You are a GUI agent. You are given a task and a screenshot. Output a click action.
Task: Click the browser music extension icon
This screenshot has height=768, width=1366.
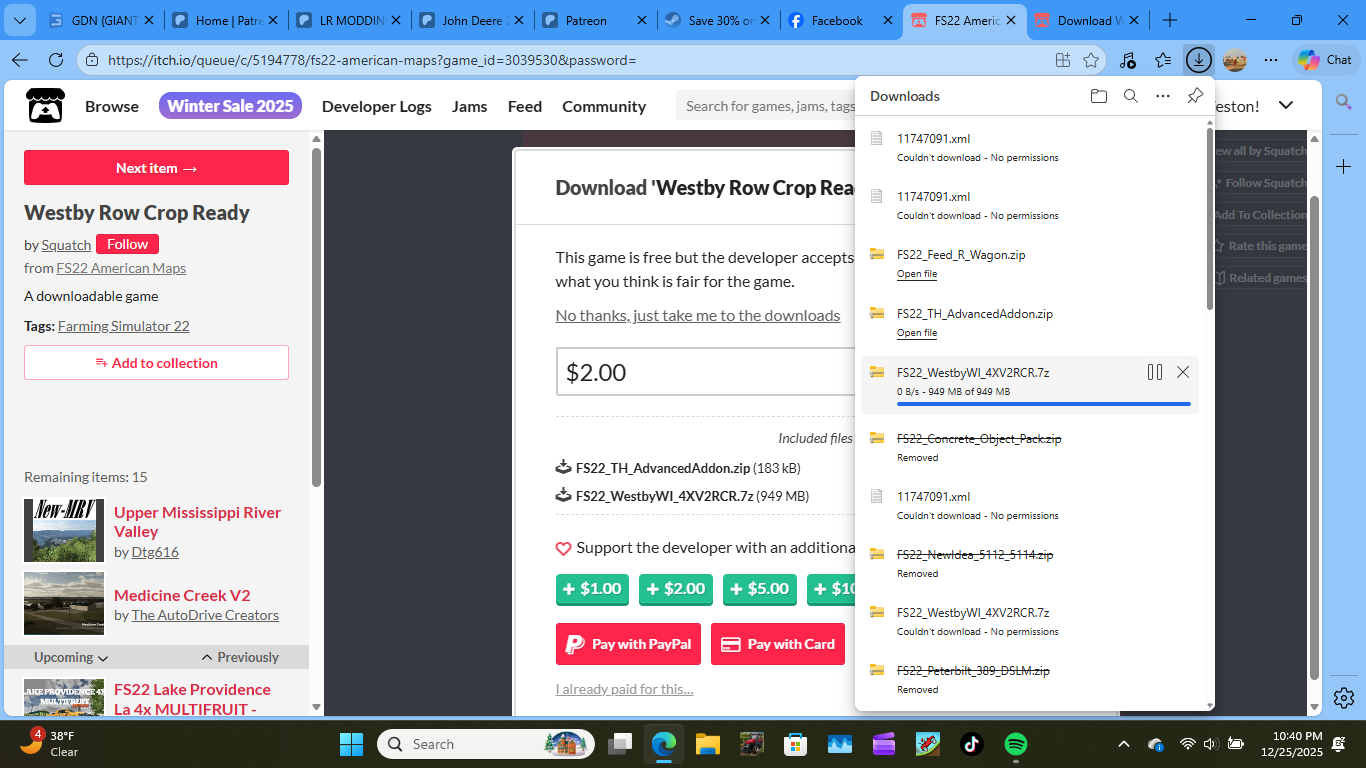point(1127,60)
